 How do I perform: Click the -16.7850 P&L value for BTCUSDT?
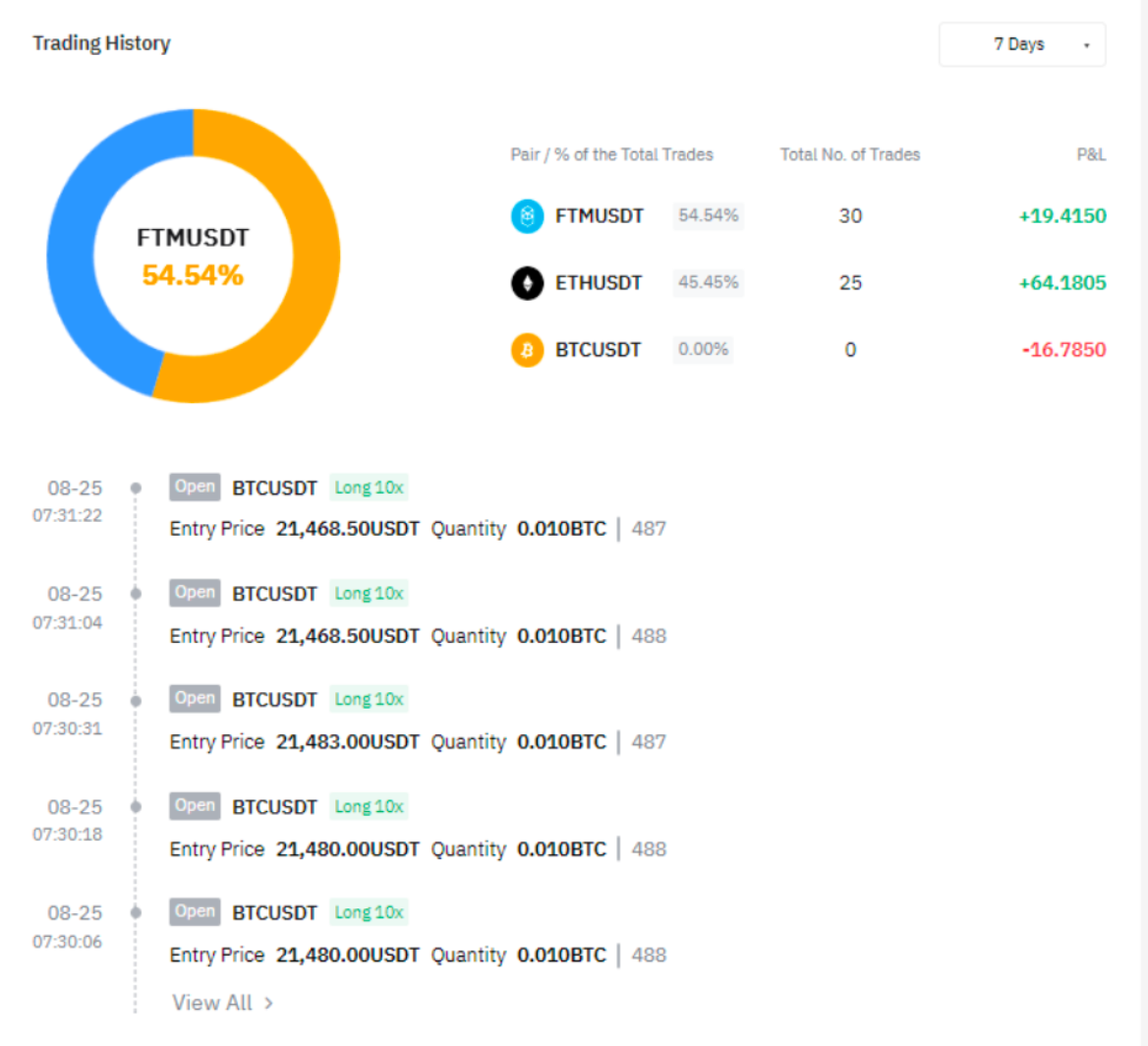(x=1063, y=350)
